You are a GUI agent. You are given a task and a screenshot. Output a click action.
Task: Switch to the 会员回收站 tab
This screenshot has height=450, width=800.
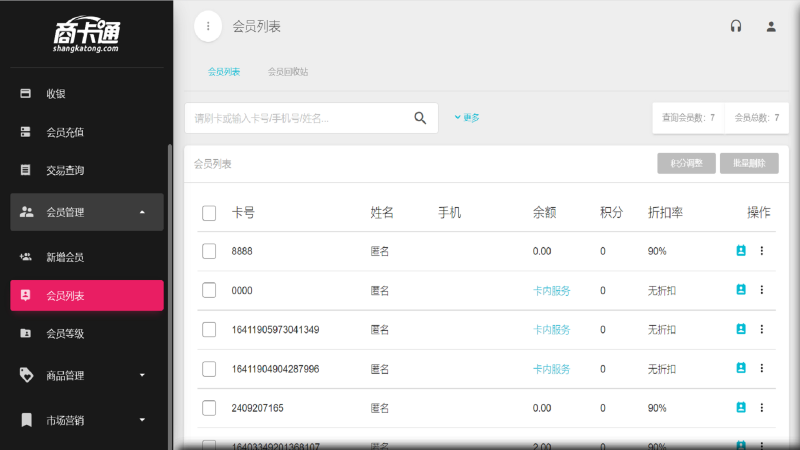(x=288, y=72)
